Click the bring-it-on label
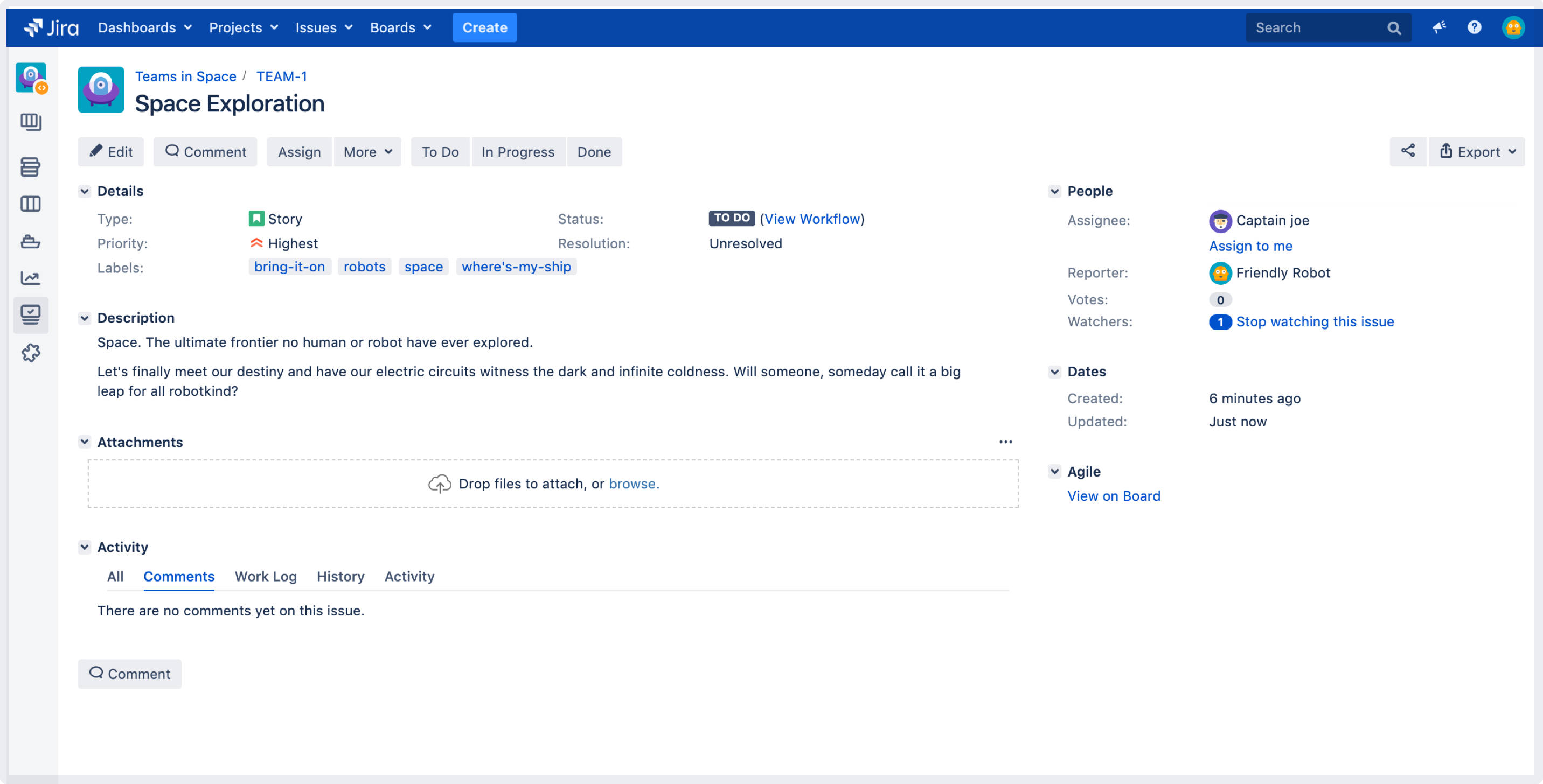 pyautogui.click(x=290, y=267)
